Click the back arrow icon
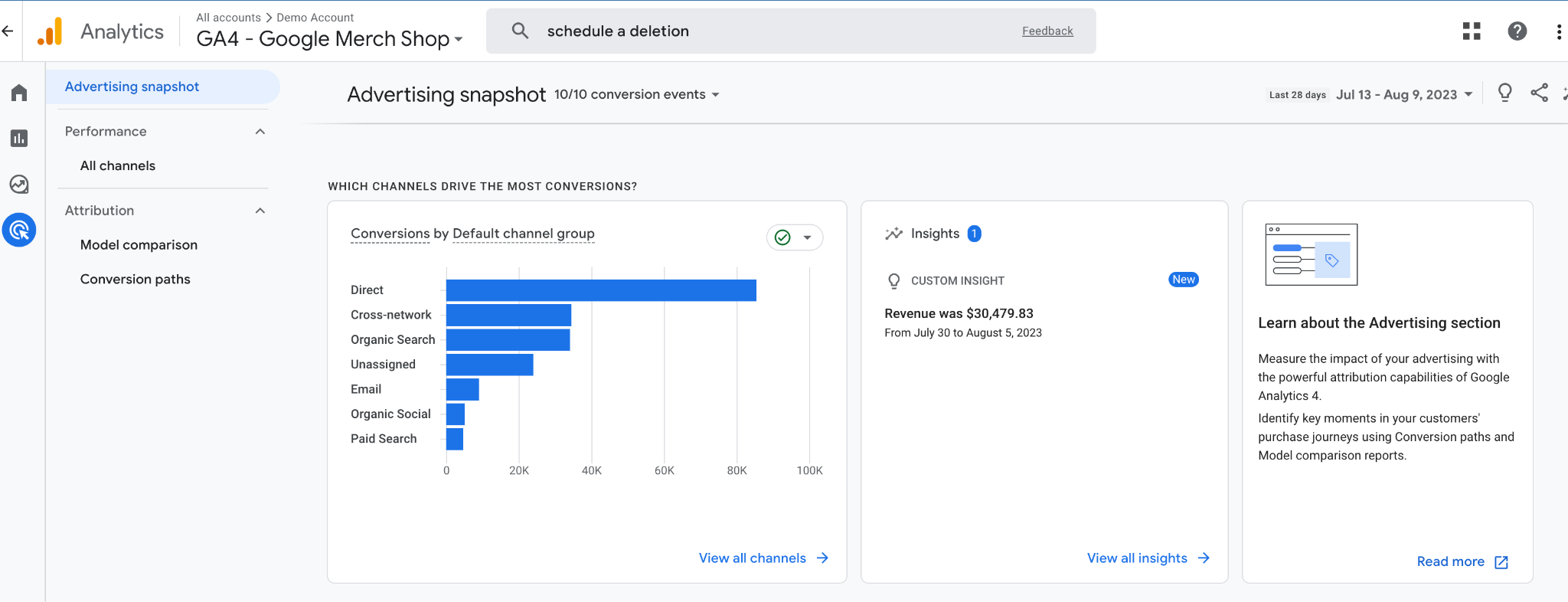Viewport: 1568px width, 602px height. [8, 31]
